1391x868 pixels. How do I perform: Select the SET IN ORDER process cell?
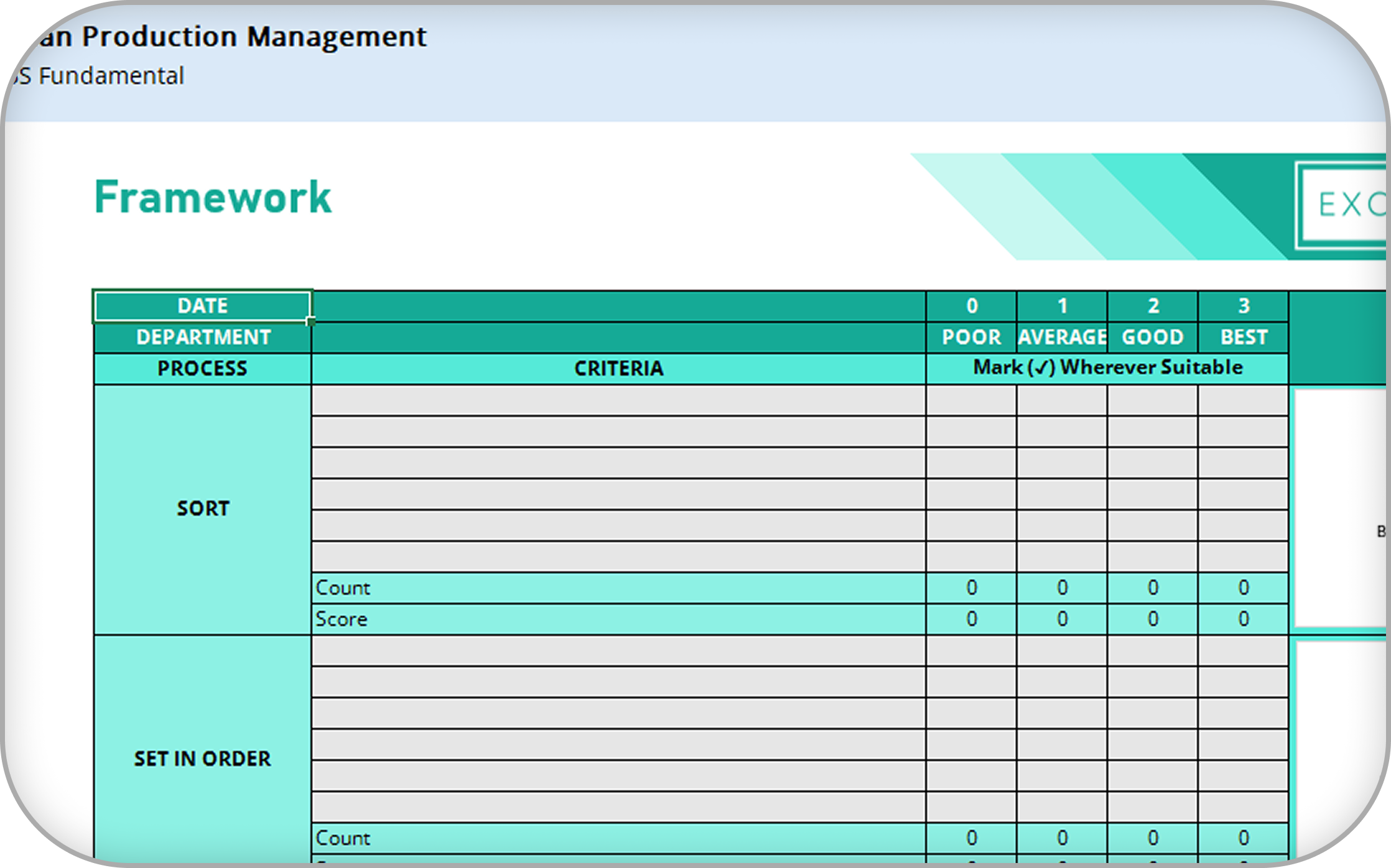coord(202,759)
